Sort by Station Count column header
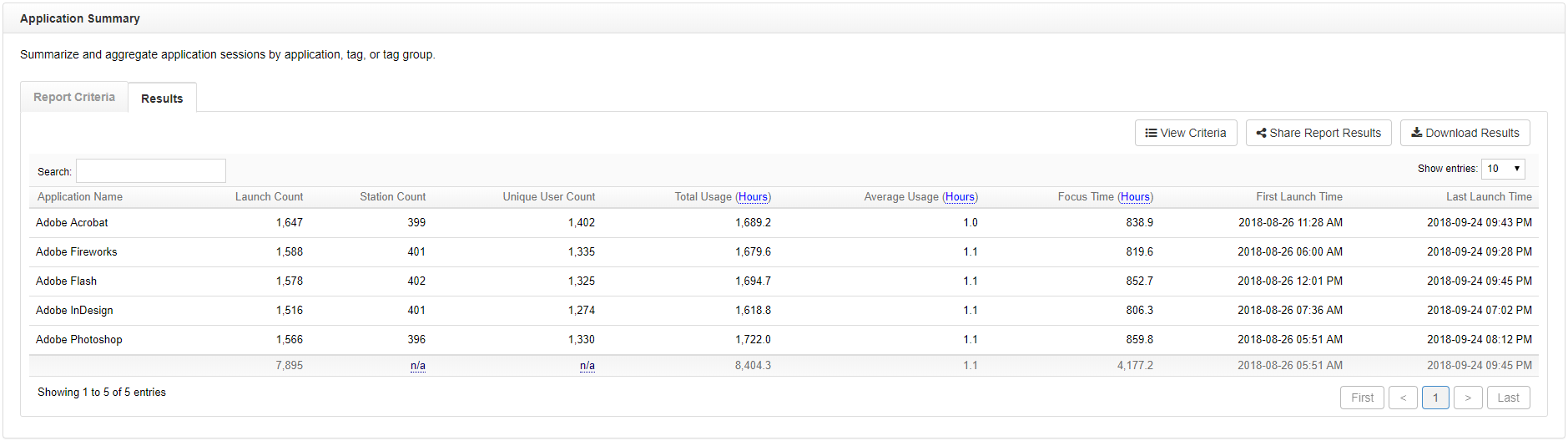 click(393, 197)
